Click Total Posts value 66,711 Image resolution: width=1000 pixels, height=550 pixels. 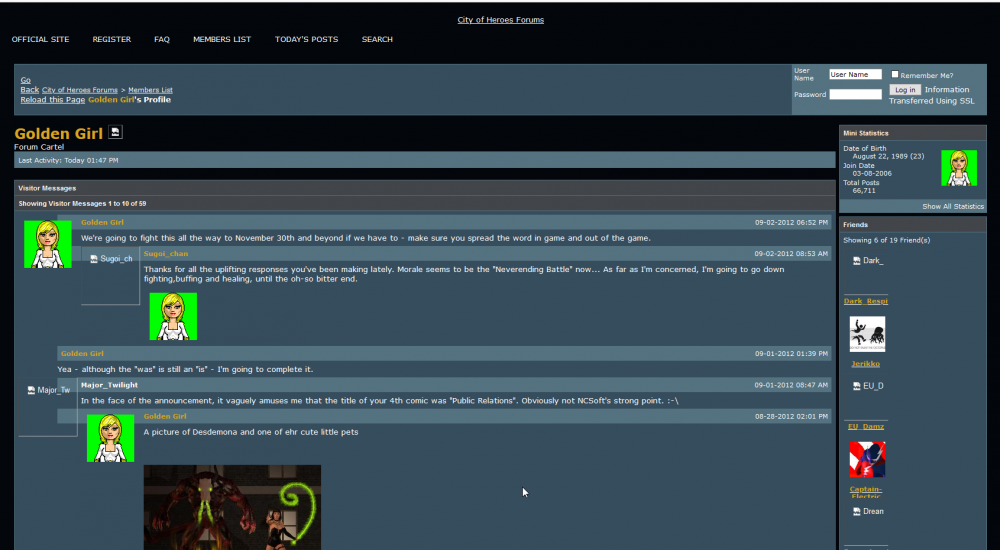pos(864,191)
